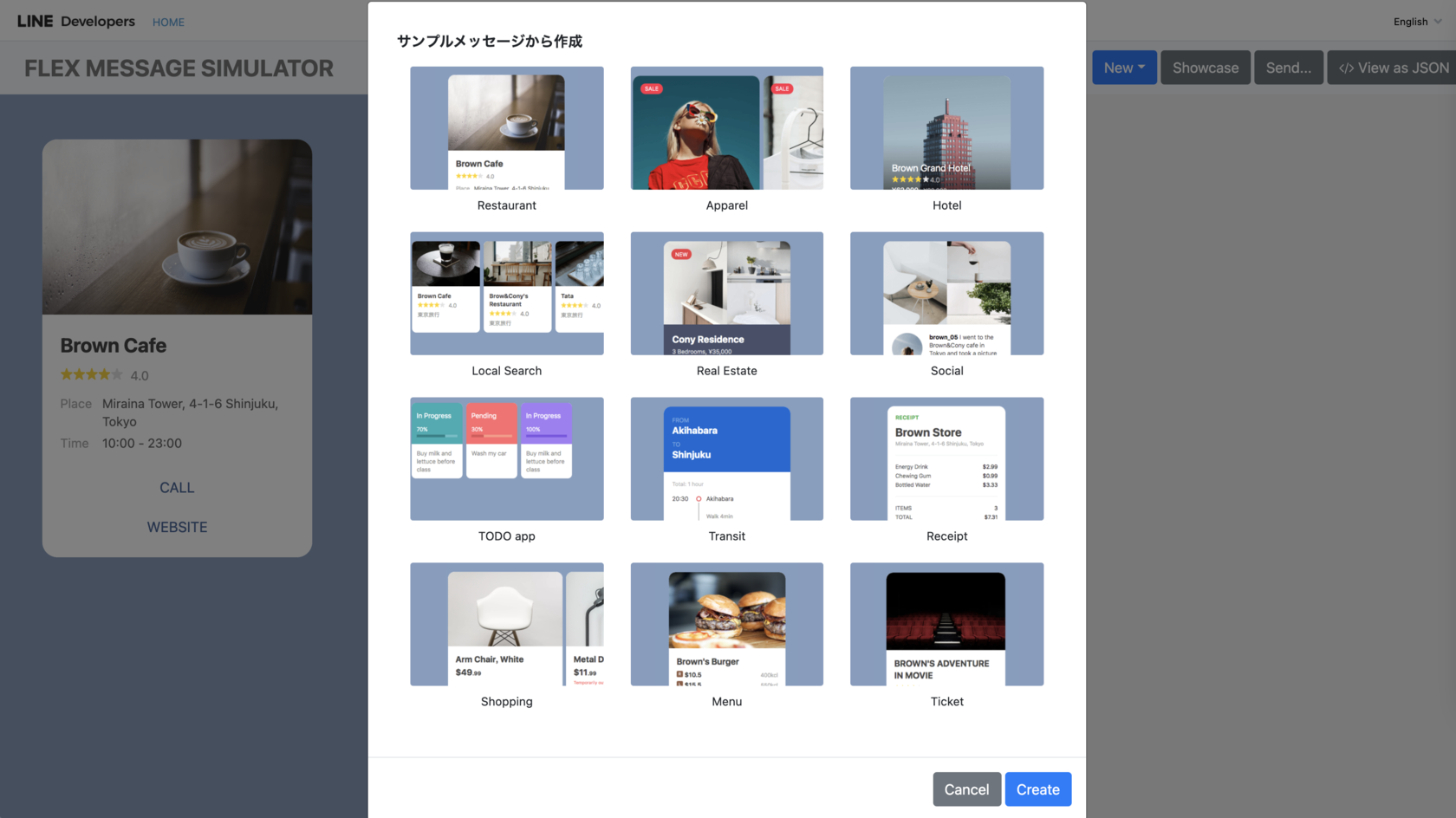Viewport: 1456px width, 818px height.
Task: Select the Apparel sample template
Action: pyautogui.click(x=726, y=127)
